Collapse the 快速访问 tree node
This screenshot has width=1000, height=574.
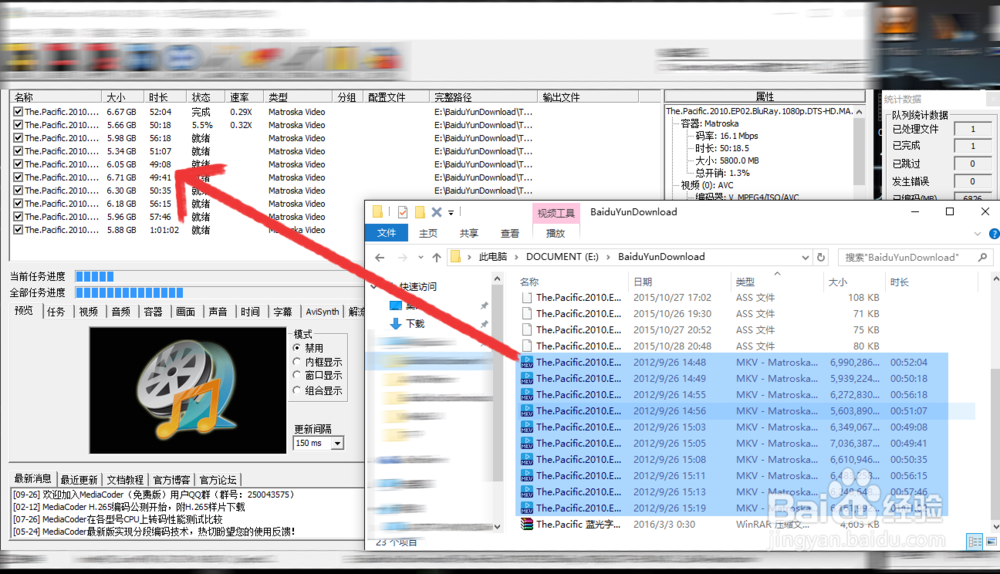tap(374, 286)
